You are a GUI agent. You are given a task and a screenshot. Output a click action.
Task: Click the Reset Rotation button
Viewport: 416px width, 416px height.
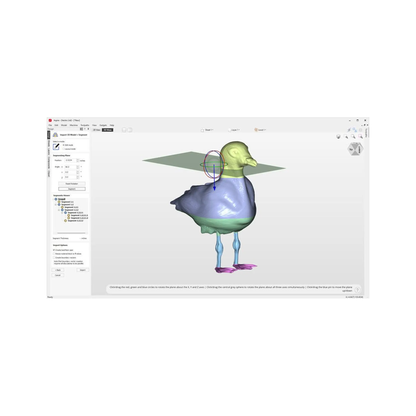[72, 184]
